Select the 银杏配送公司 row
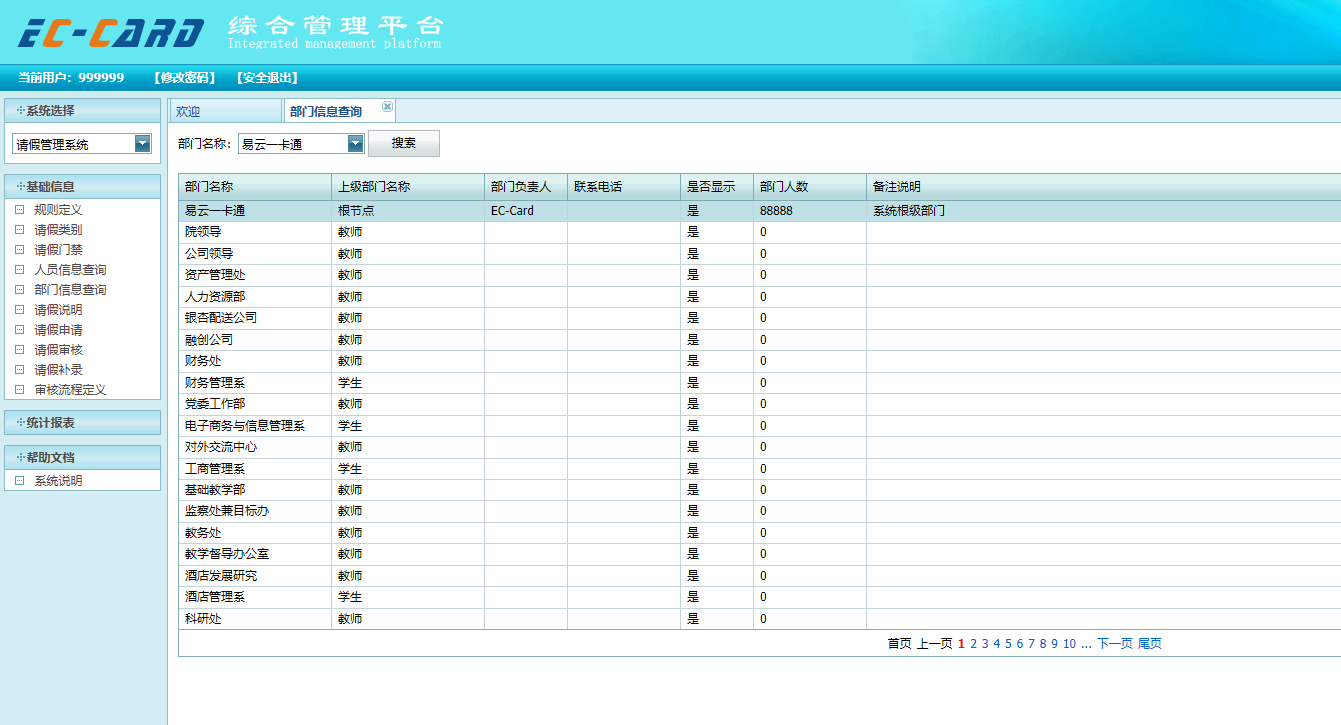 pyautogui.click(x=760, y=318)
